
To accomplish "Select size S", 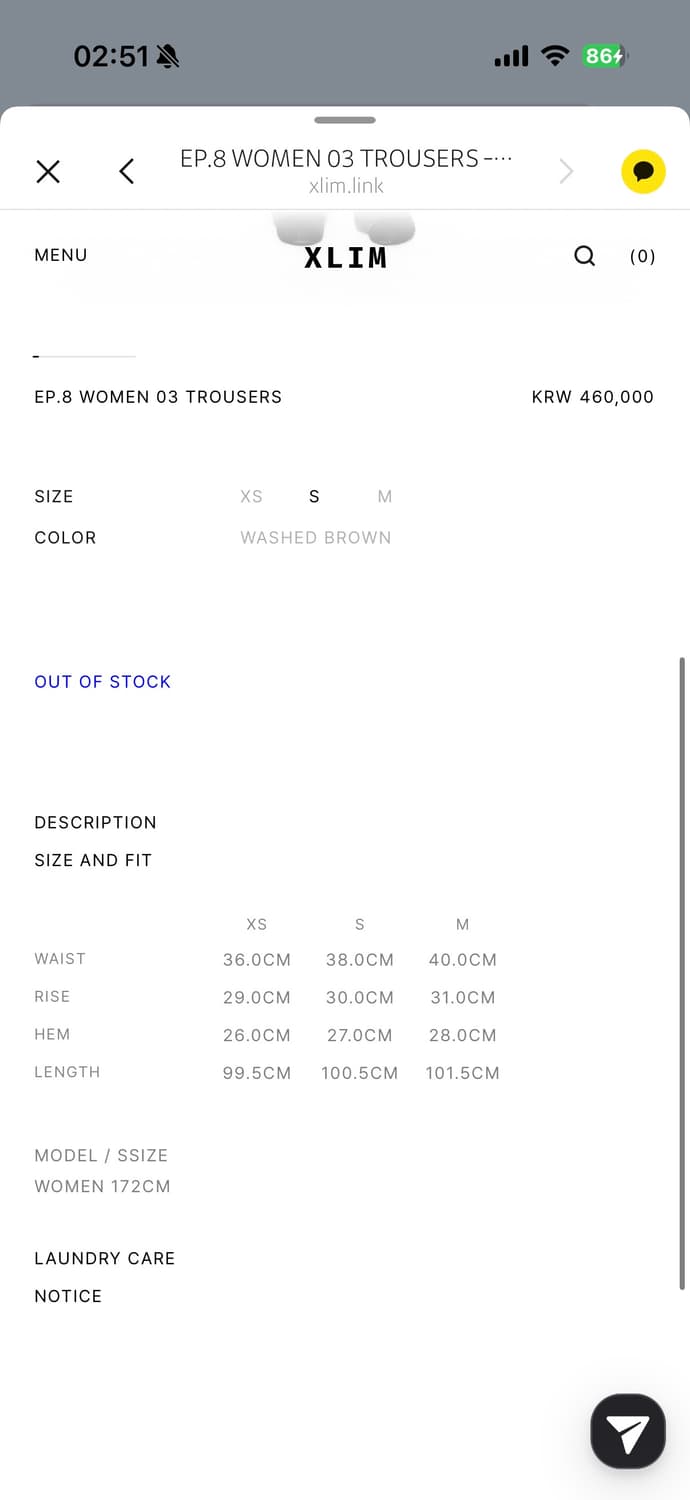I will tap(314, 497).
